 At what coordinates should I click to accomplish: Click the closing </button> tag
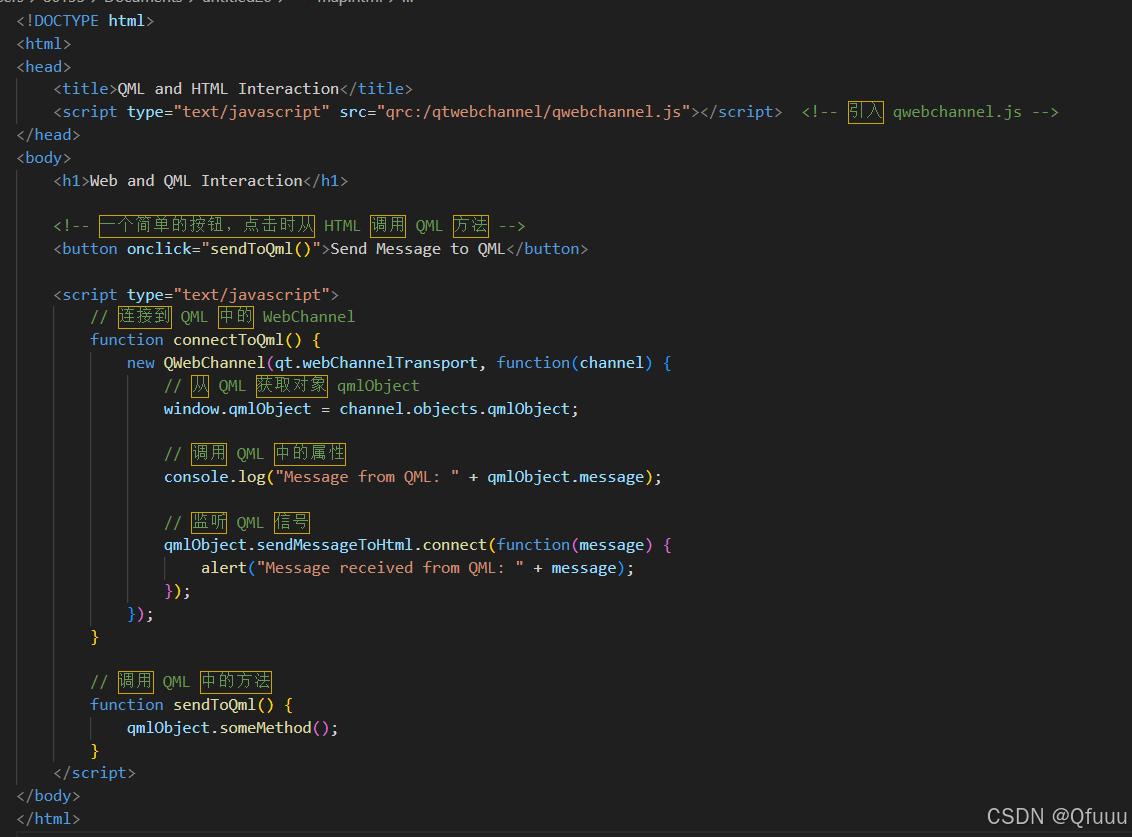coord(547,249)
